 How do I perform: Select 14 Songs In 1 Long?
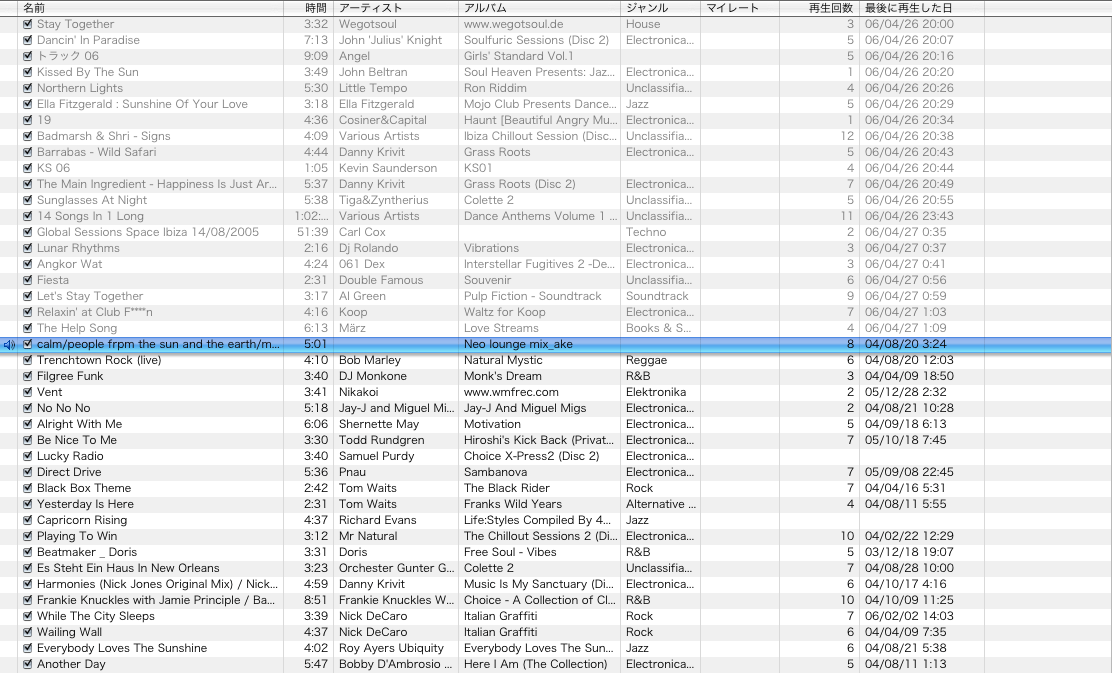pos(90,216)
